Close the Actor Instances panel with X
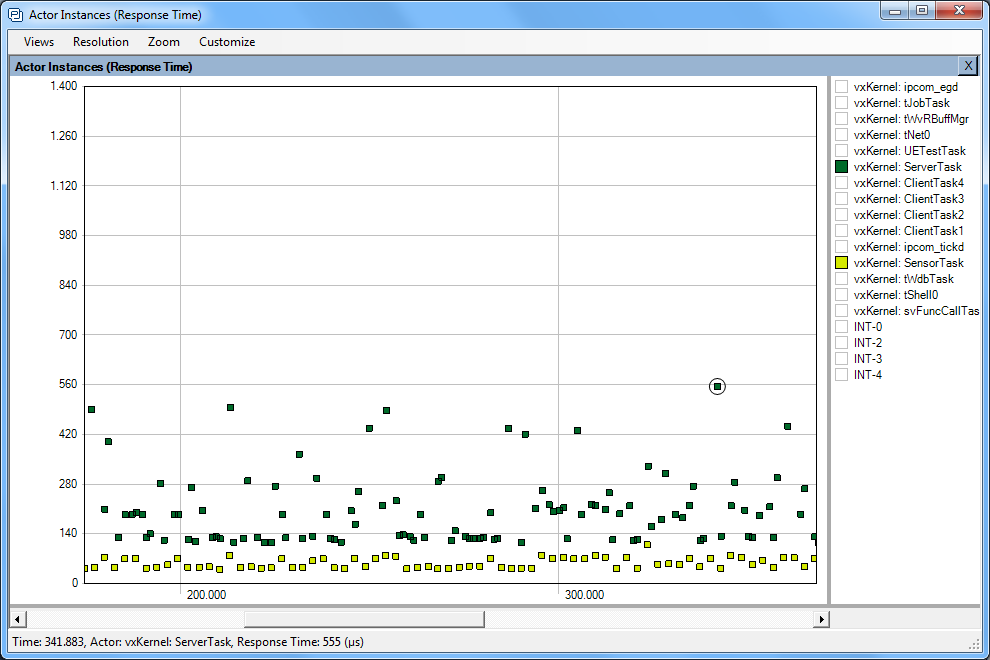 (968, 66)
